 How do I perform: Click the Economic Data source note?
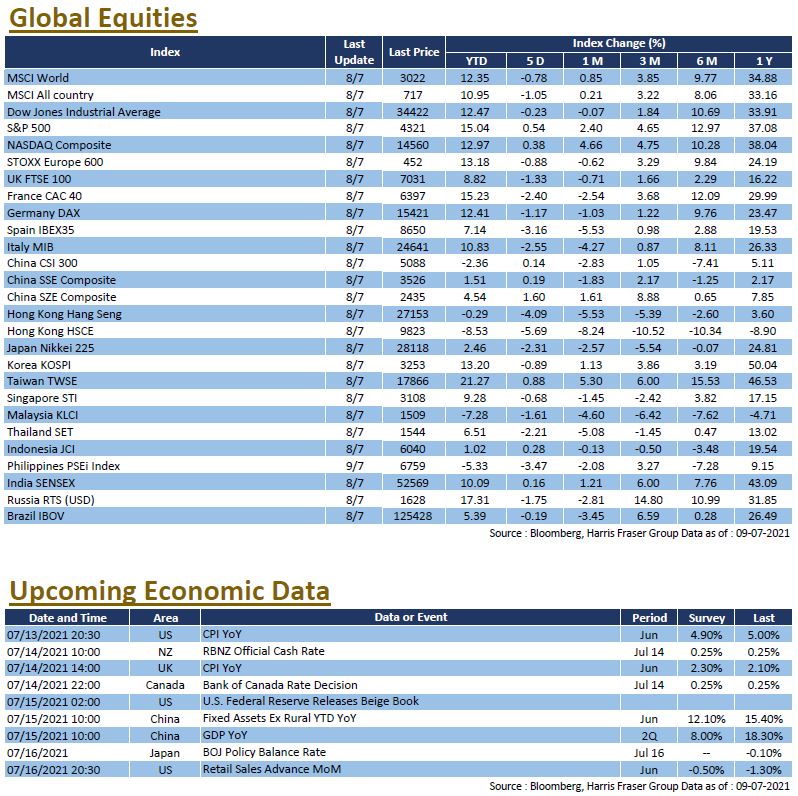point(639,786)
